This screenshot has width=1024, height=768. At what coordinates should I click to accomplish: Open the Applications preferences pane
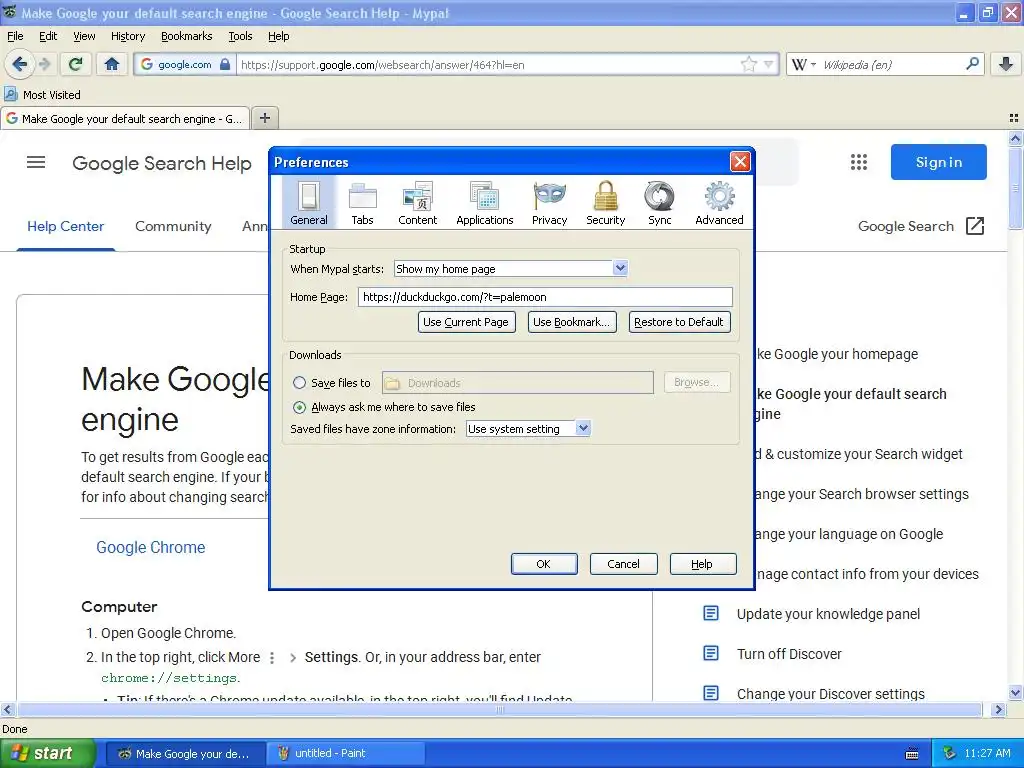tap(485, 203)
